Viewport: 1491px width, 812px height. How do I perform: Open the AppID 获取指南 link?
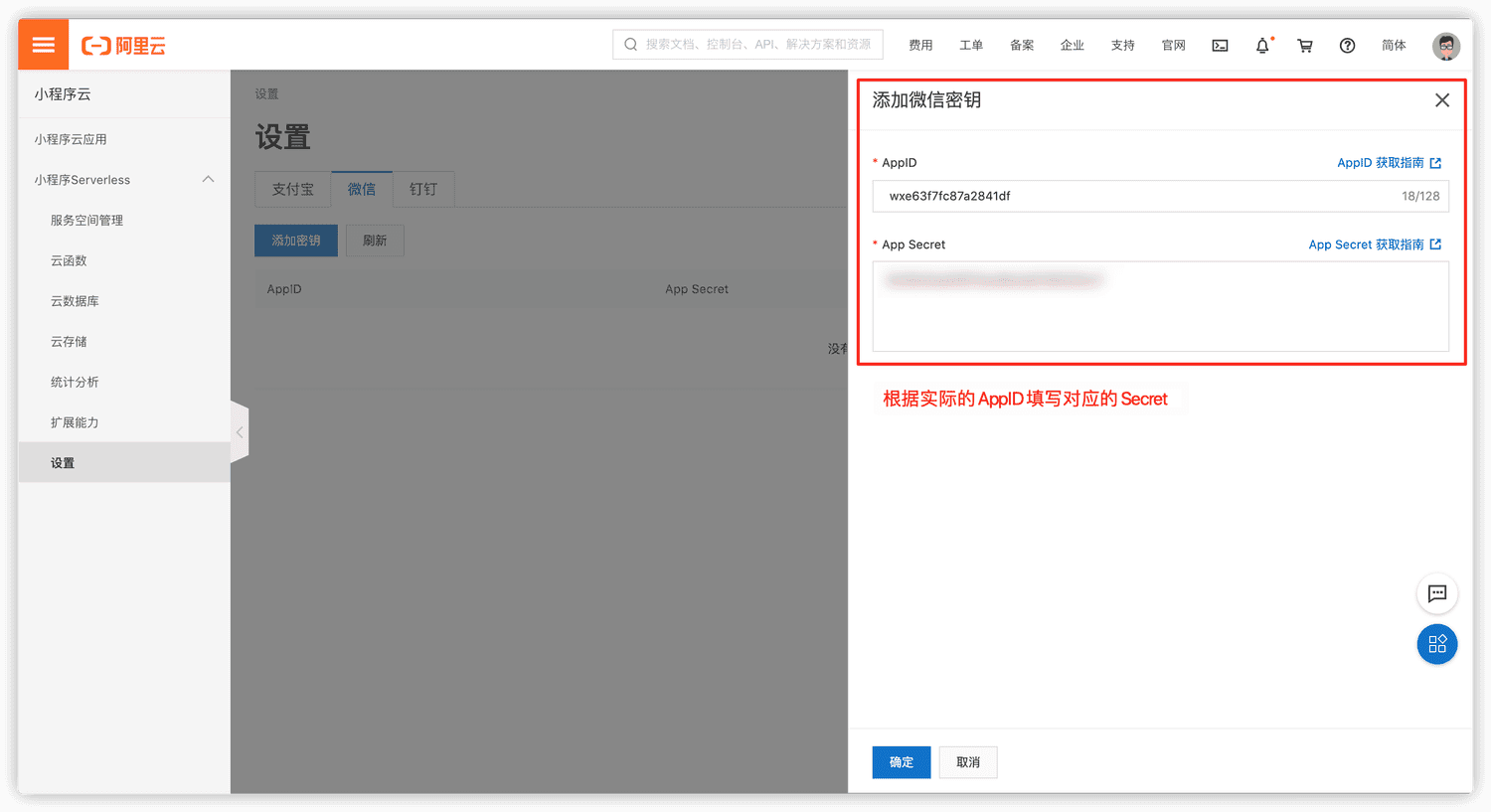click(x=1381, y=163)
